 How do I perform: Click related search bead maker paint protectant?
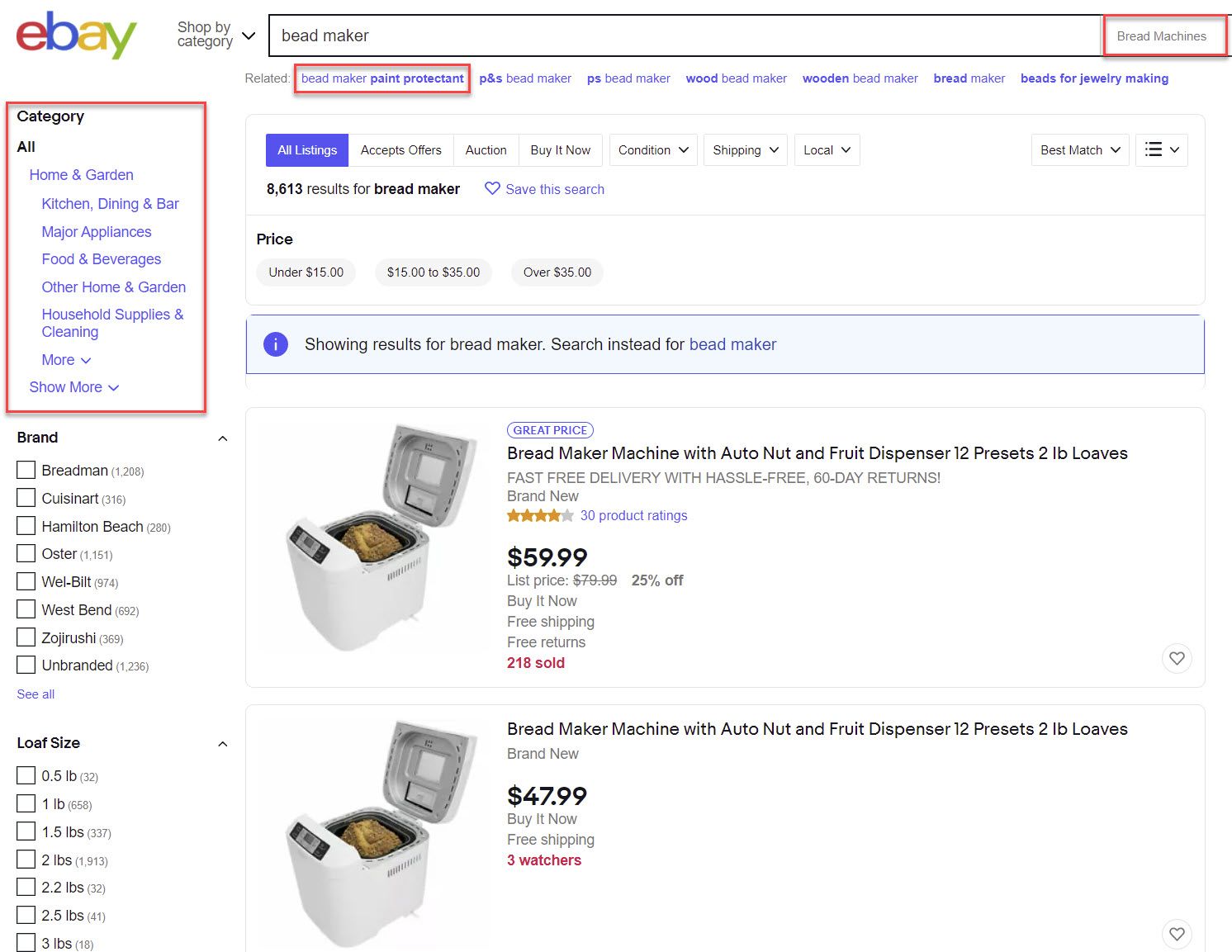coord(382,78)
